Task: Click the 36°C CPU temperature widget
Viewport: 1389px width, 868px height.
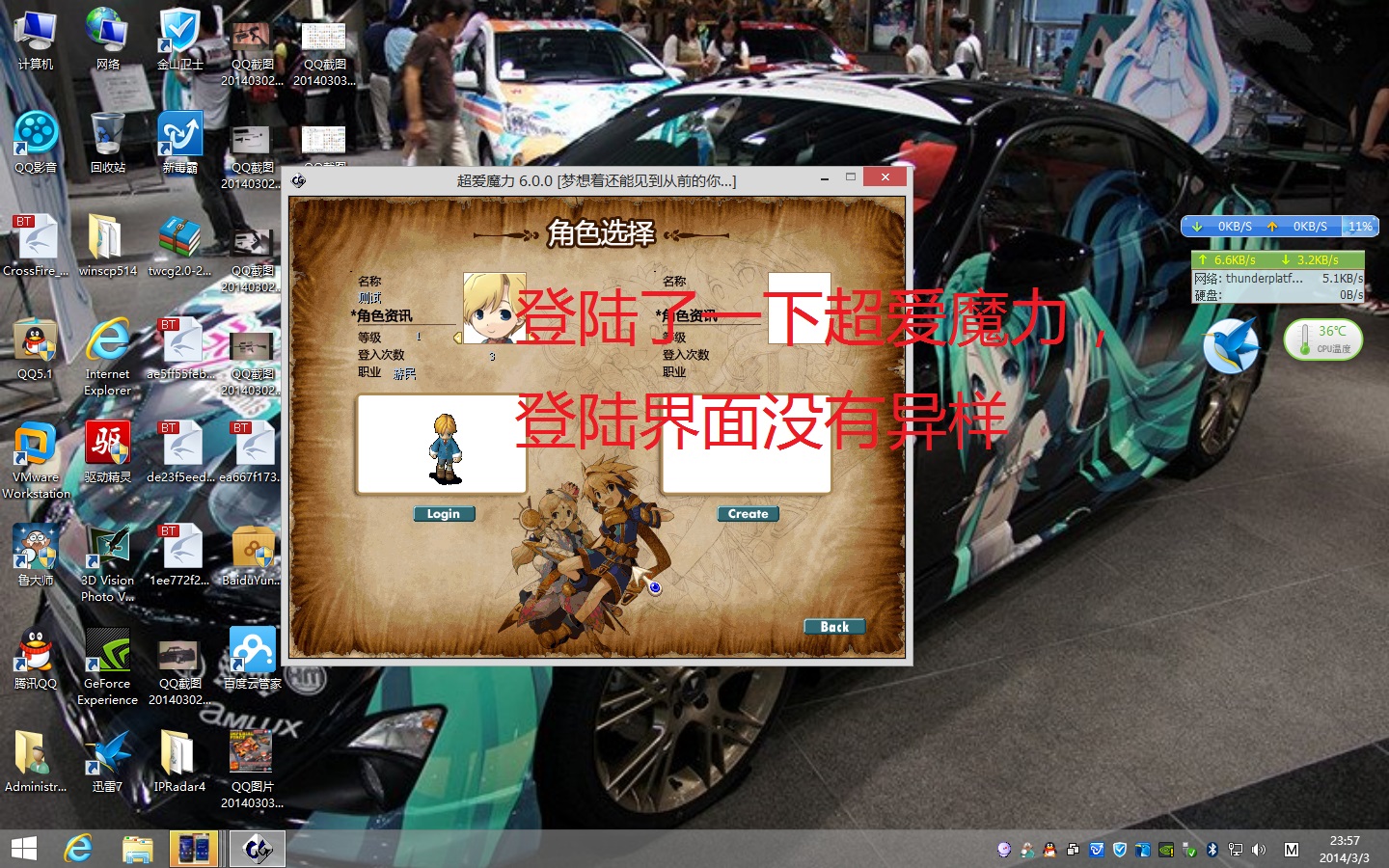Action: 1323,339
